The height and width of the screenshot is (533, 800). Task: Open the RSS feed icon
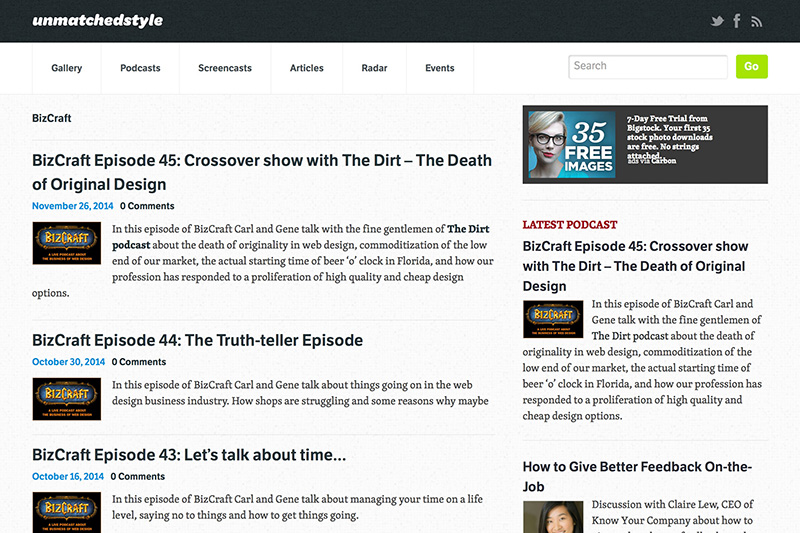point(757,21)
